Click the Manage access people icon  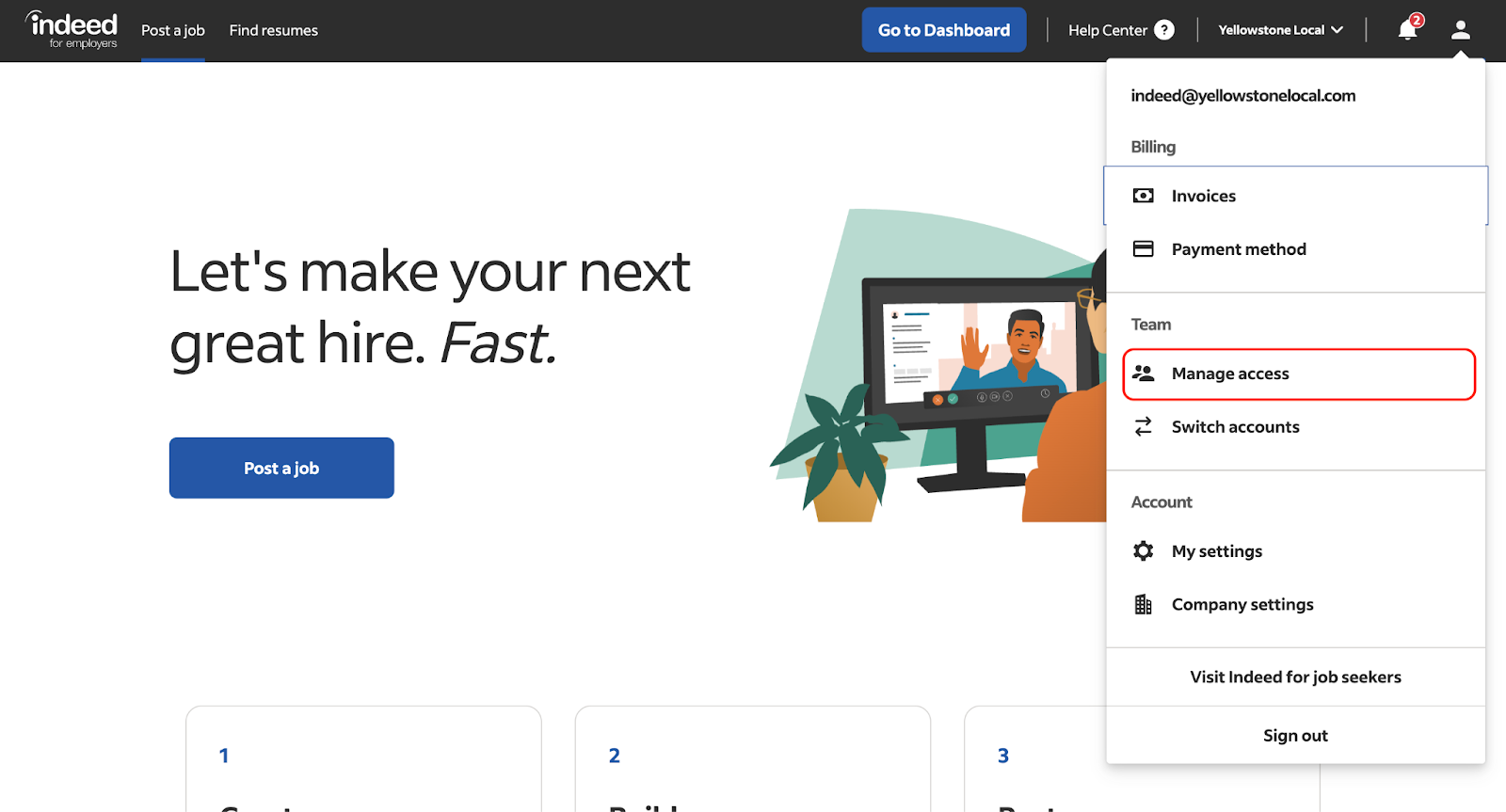click(x=1143, y=374)
